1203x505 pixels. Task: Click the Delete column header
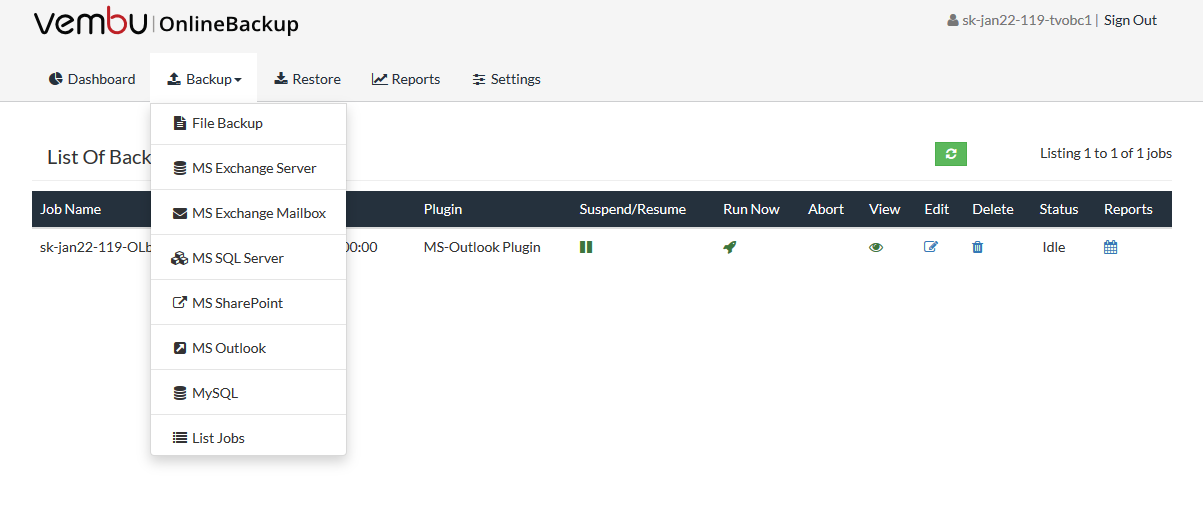[993, 209]
